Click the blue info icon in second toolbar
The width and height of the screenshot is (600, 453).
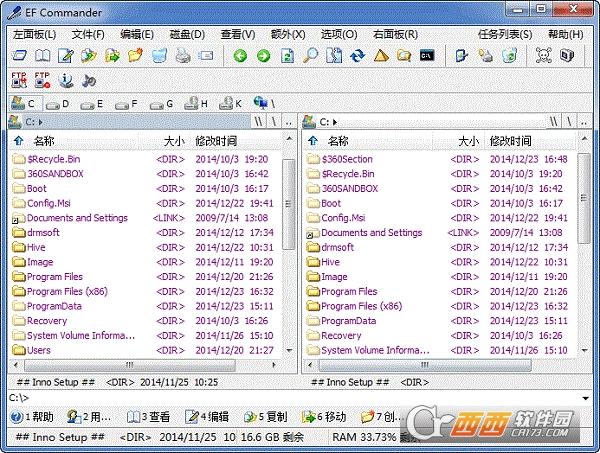click(x=66, y=80)
